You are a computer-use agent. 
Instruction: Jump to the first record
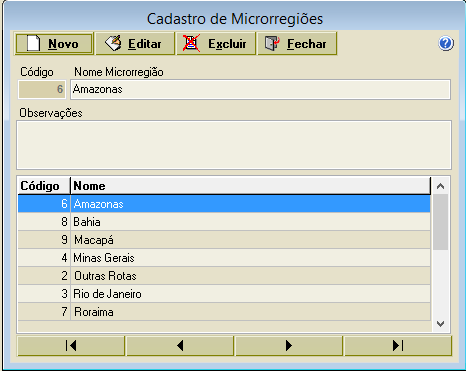(71, 346)
